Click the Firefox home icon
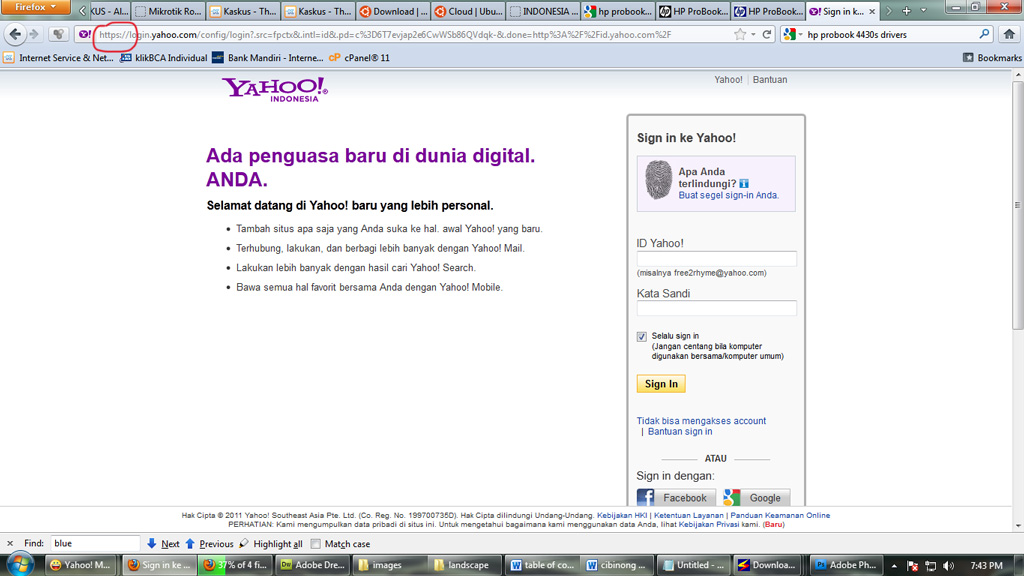This screenshot has height=576, width=1024. (1008, 34)
